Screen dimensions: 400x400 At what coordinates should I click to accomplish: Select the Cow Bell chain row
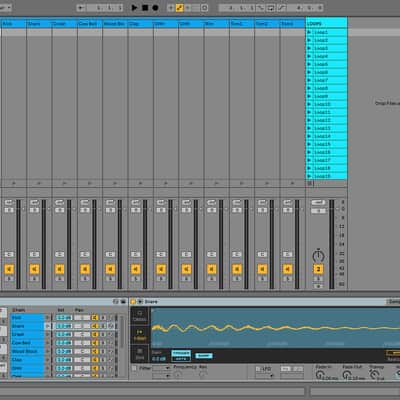(27, 343)
